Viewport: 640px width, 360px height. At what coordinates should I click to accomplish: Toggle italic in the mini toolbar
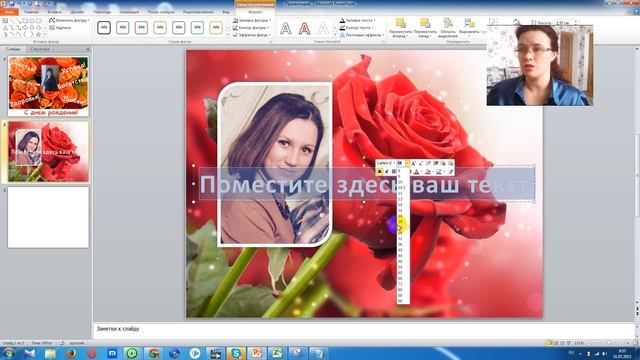(x=387, y=172)
